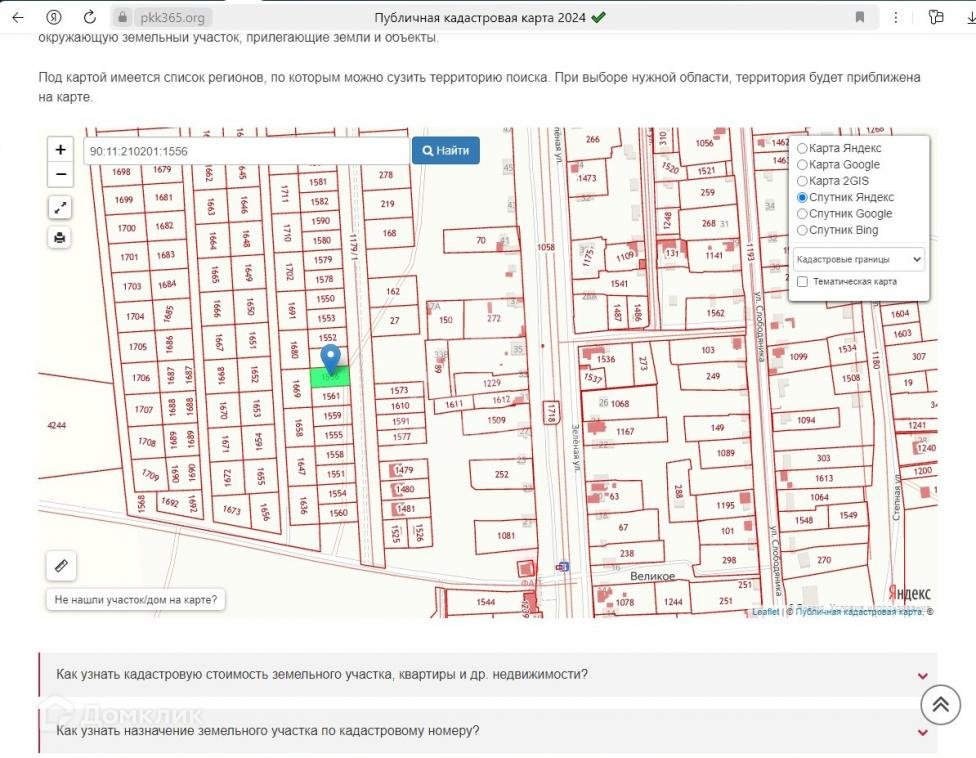Click Не нашли участок/дом на карте? button
Viewport: 976px width, 758px height.
pyautogui.click(x=136, y=600)
